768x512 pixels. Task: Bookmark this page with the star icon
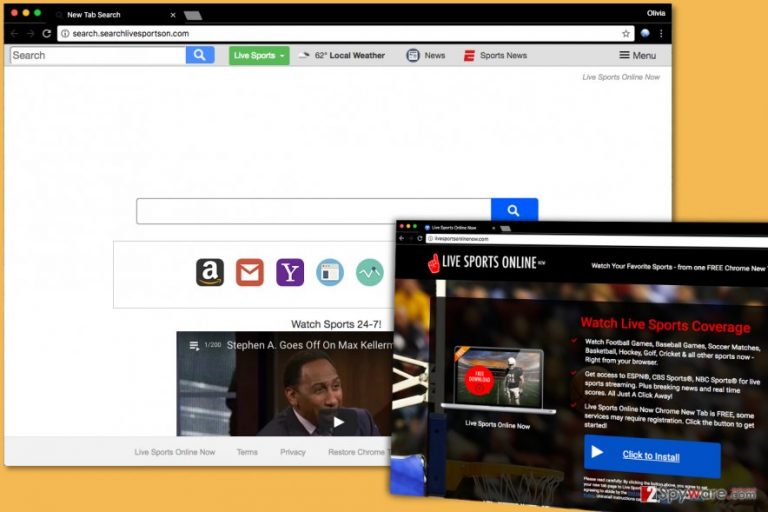(x=625, y=33)
